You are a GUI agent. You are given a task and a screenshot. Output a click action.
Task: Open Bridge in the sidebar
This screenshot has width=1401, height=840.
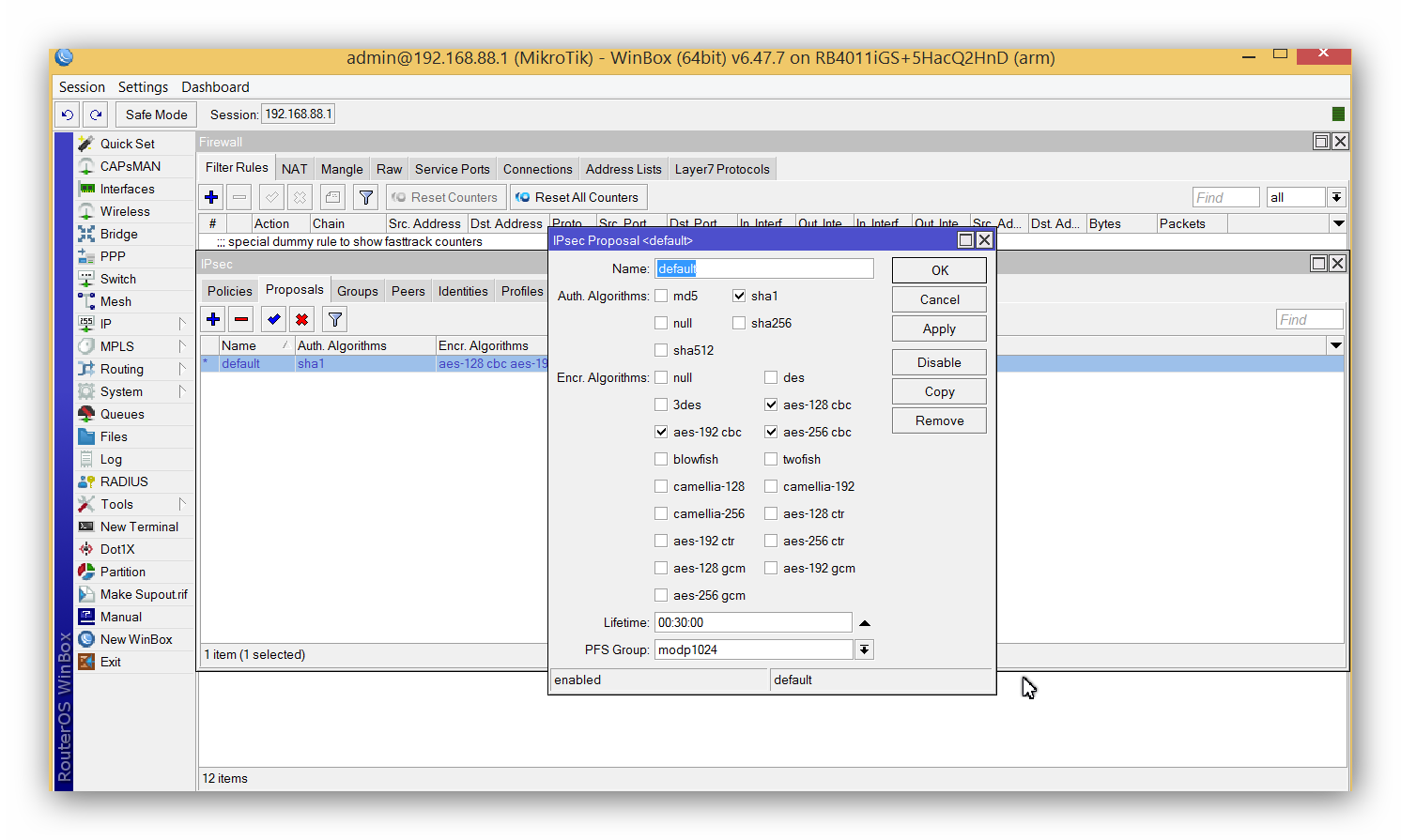point(119,234)
